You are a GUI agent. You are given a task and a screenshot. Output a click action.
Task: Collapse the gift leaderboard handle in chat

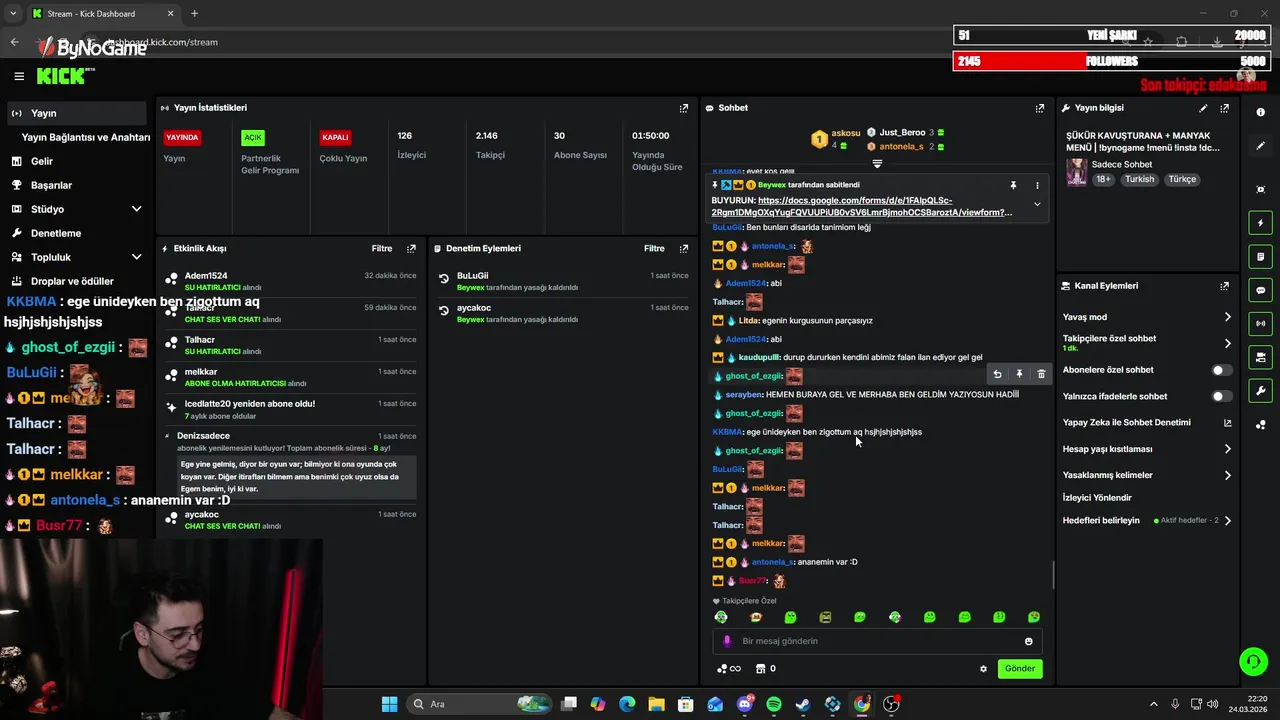[x=877, y=163]
